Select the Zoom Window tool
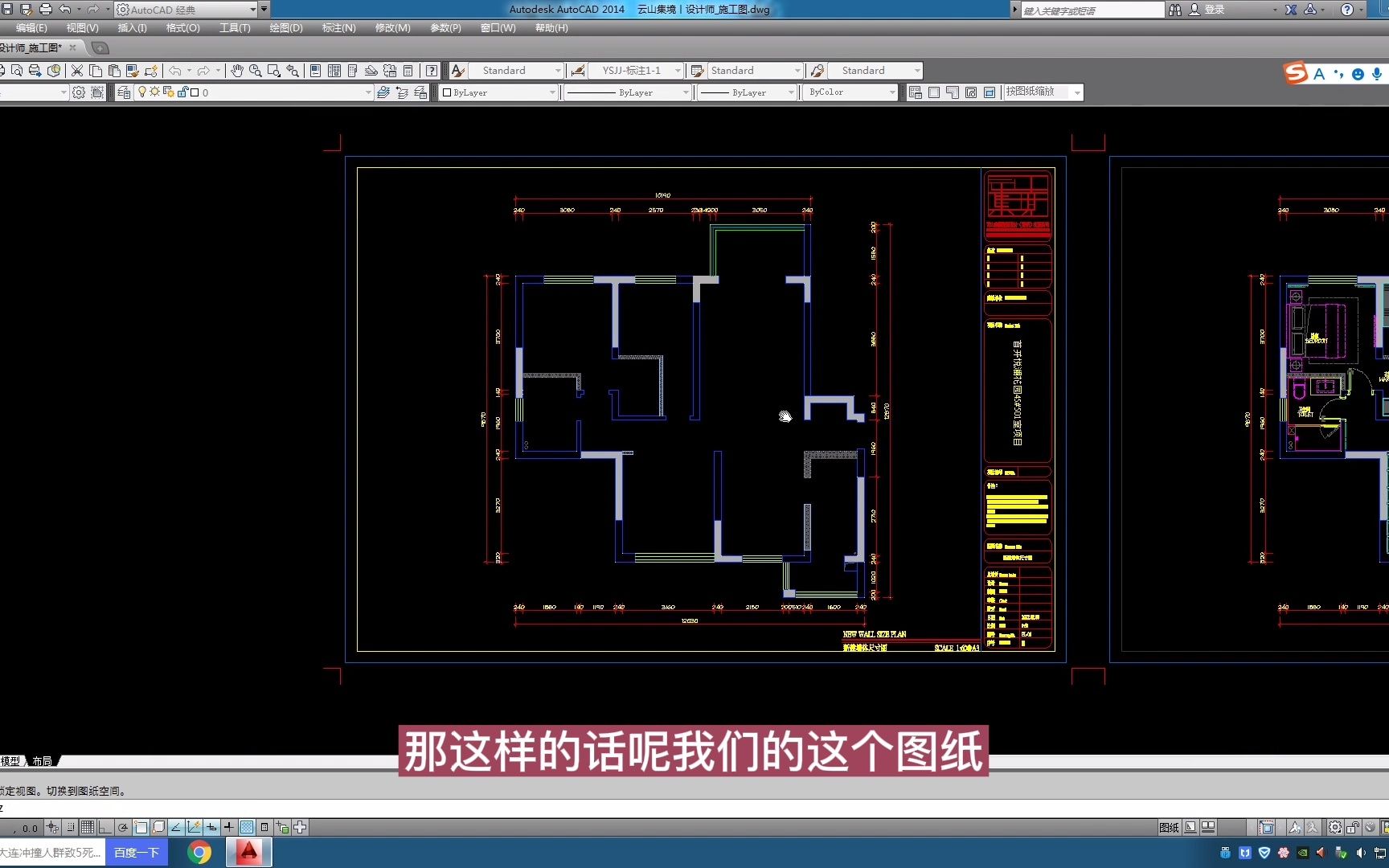The height and width of the screenshot is (868, 1389). pyautogui.click(x=274, y=71)
